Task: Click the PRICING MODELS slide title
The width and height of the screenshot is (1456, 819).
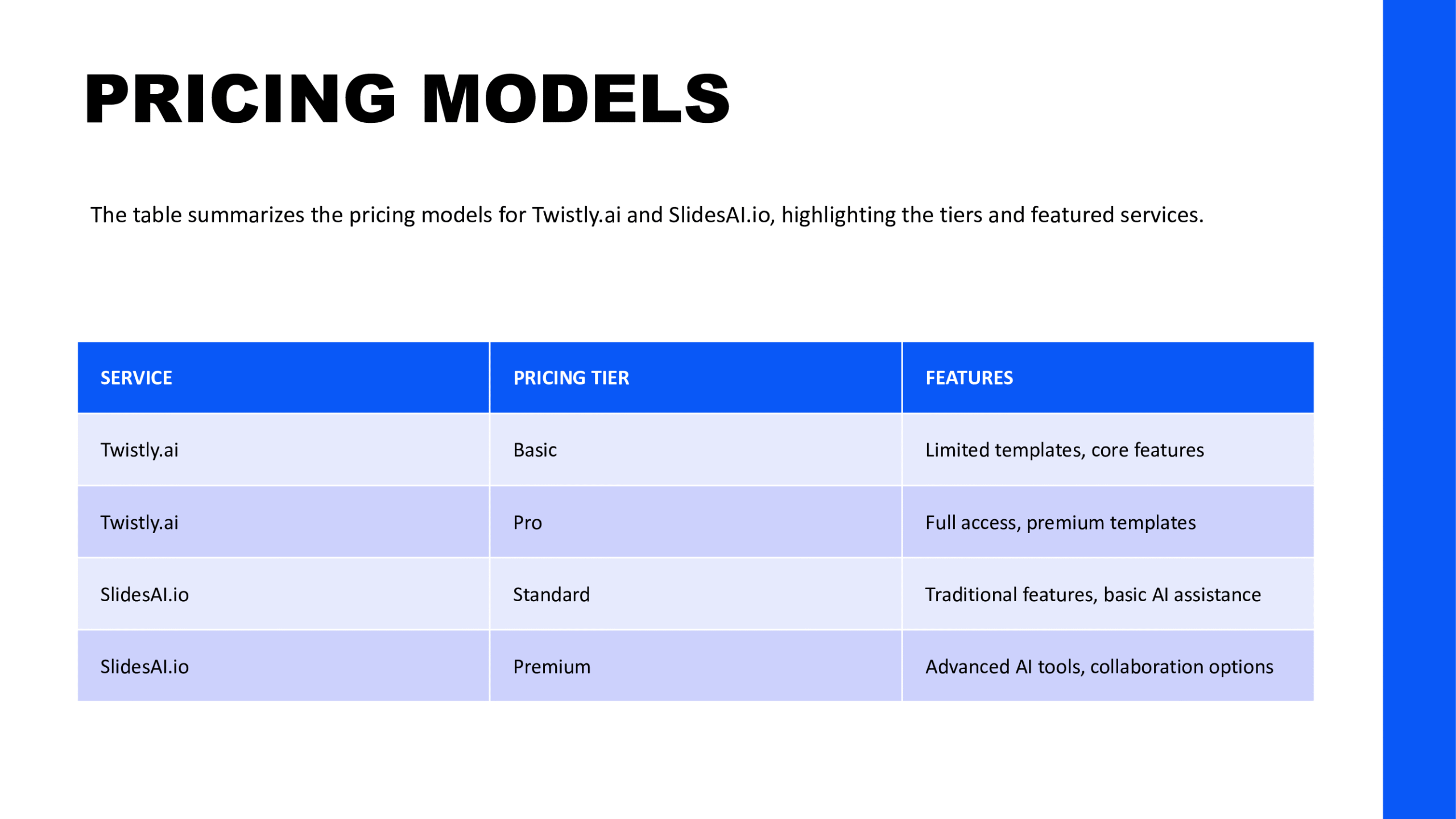Action: [407, 99]
